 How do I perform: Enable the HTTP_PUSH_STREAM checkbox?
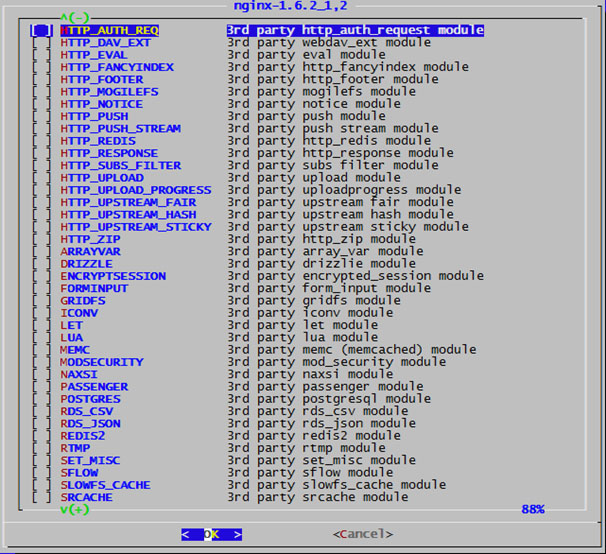click(x=41, y=129)
